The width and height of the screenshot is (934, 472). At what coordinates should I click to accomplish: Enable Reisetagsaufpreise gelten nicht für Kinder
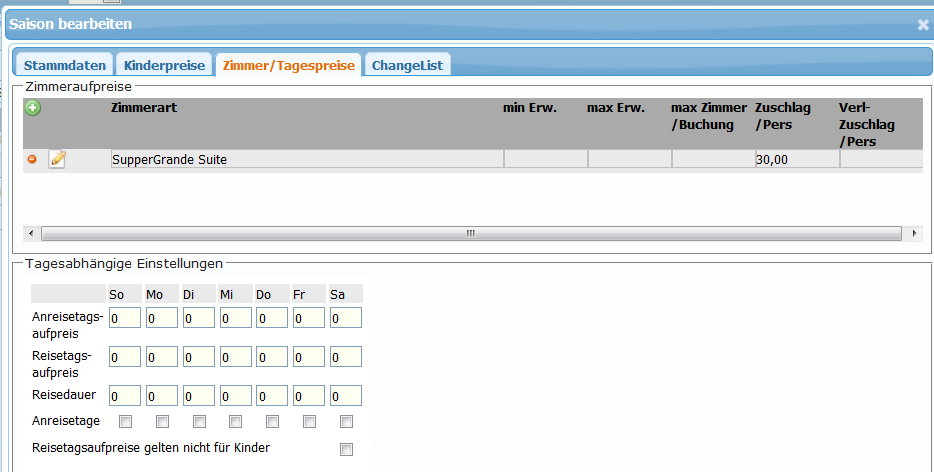click(346, 449)
